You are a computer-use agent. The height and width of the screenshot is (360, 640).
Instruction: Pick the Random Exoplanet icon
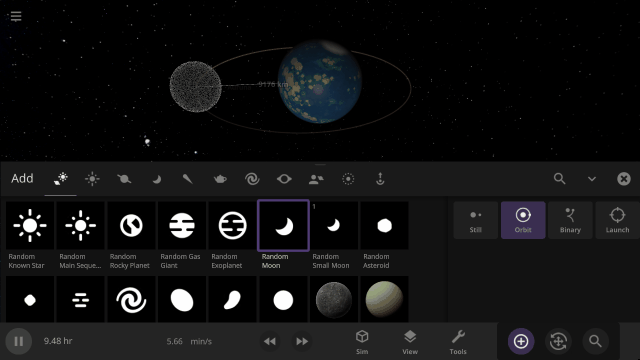232,225
